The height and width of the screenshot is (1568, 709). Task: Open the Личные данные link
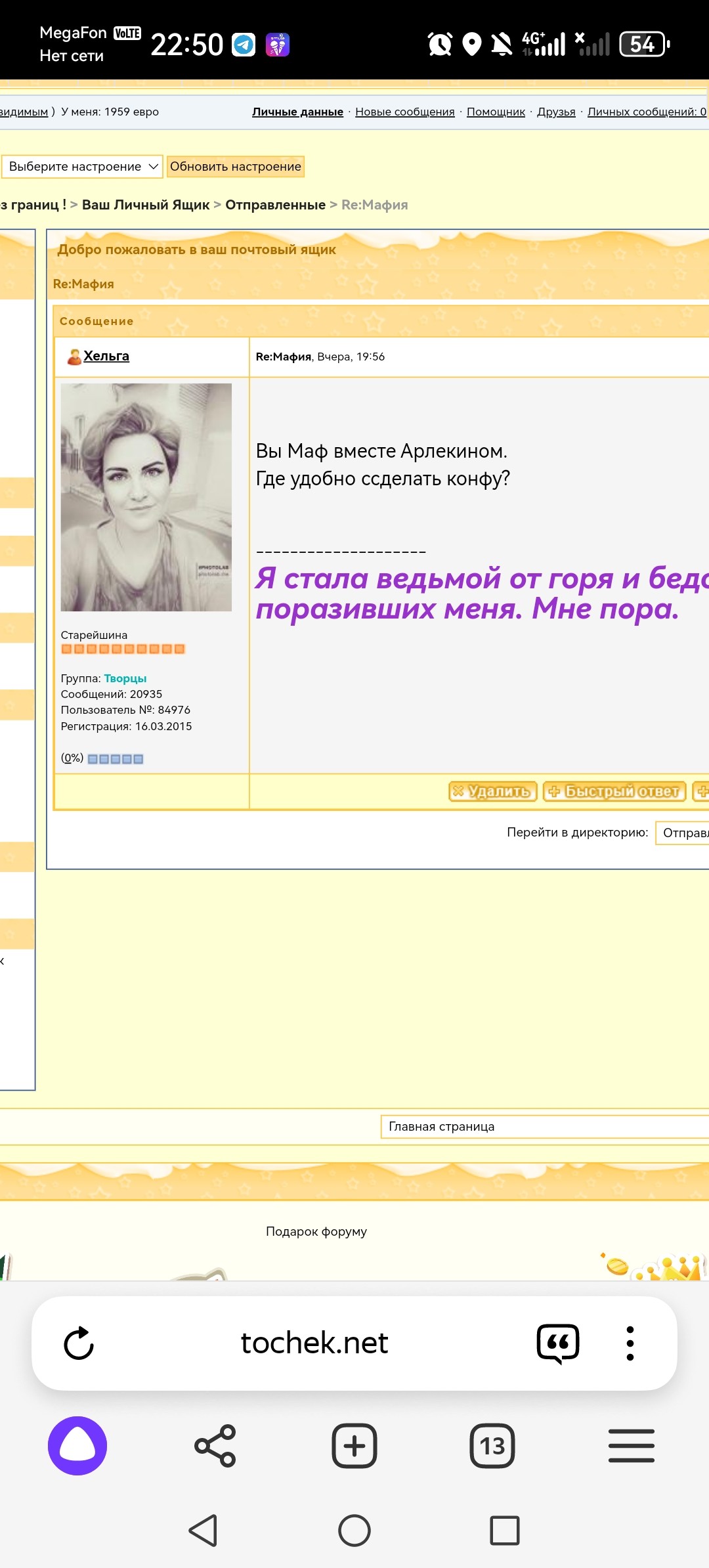pos(297,112)
